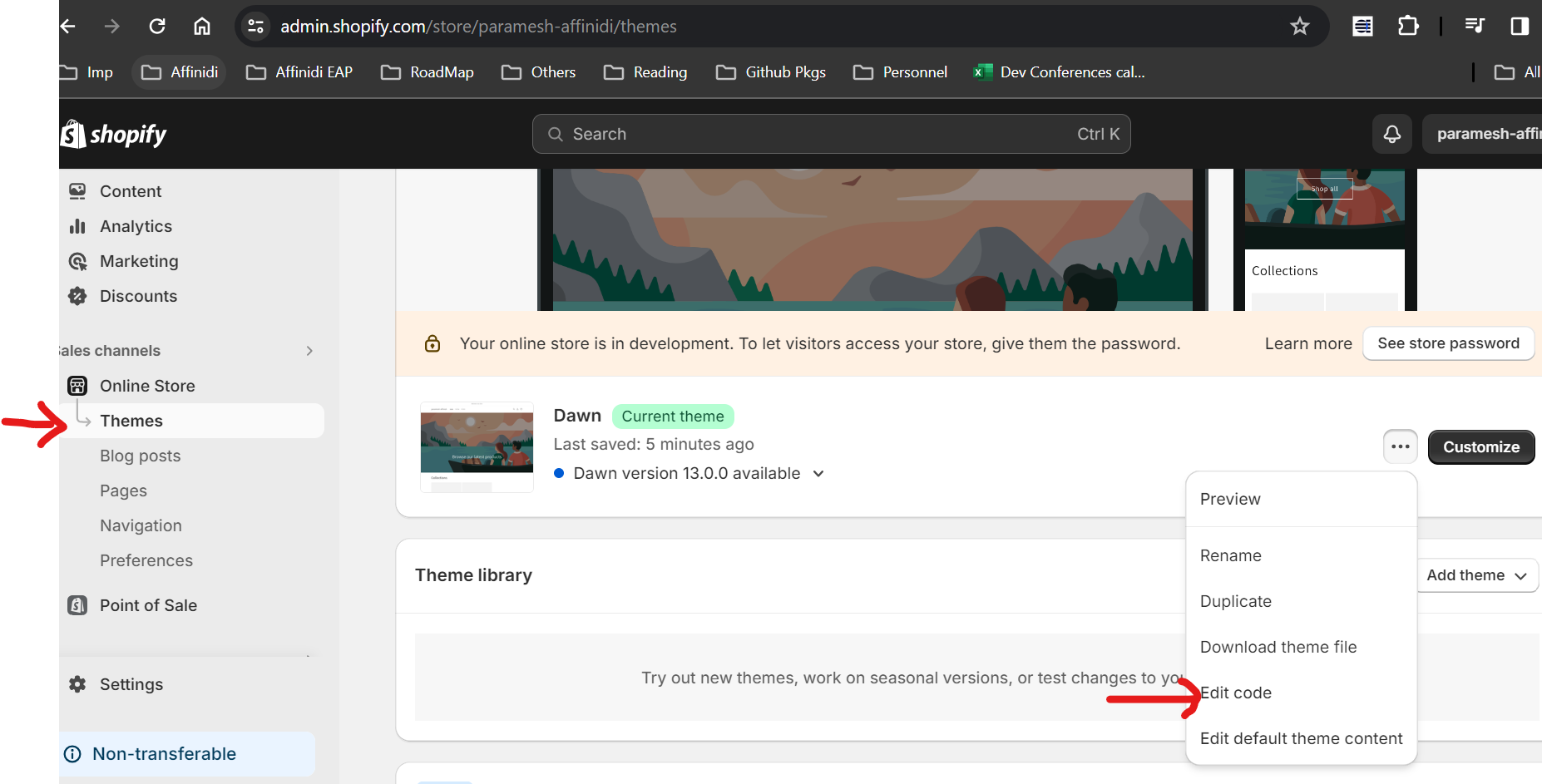Click the mobile theme preview image

tap(1325, 239)
